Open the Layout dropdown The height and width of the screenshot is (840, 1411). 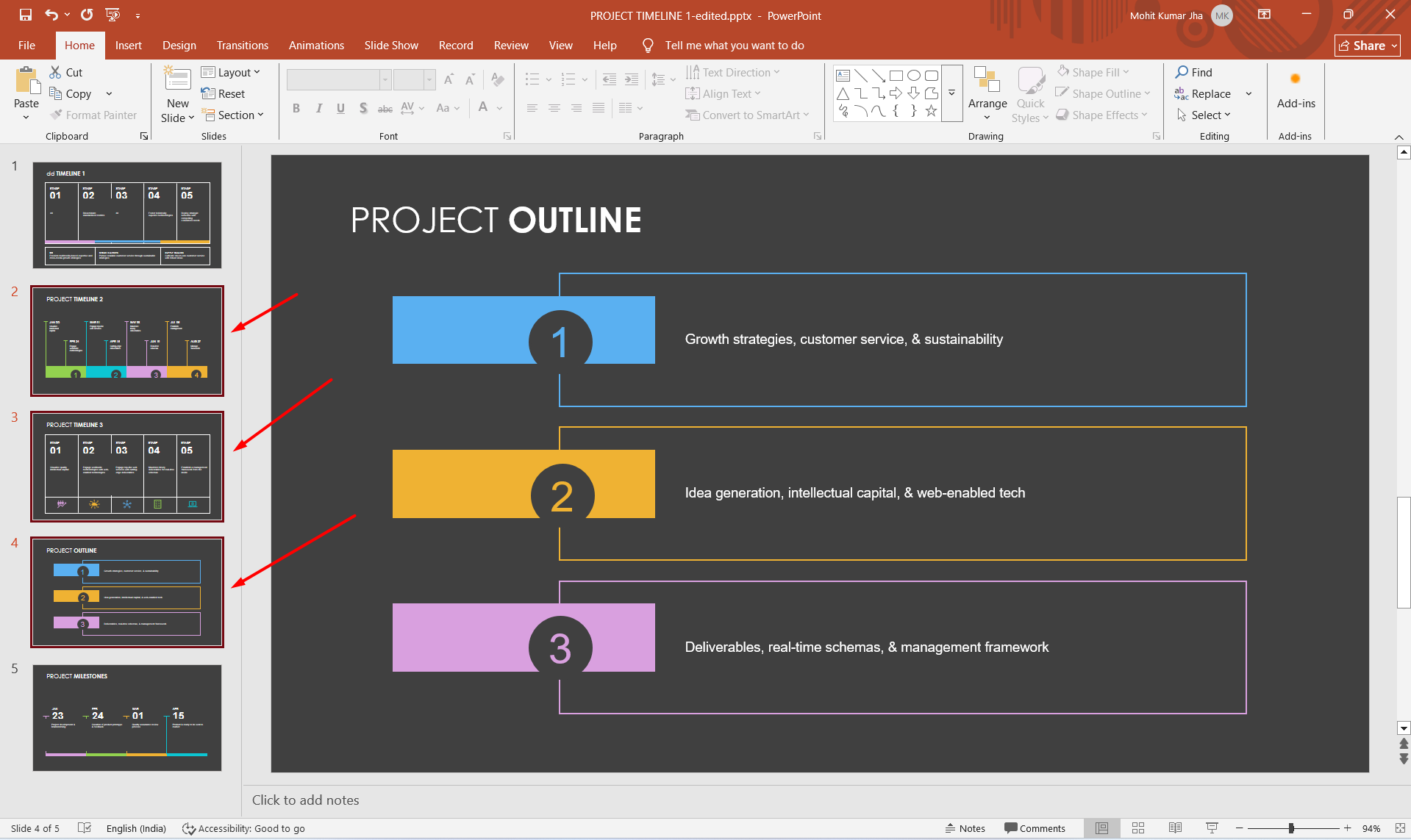(x=231, y=72)
